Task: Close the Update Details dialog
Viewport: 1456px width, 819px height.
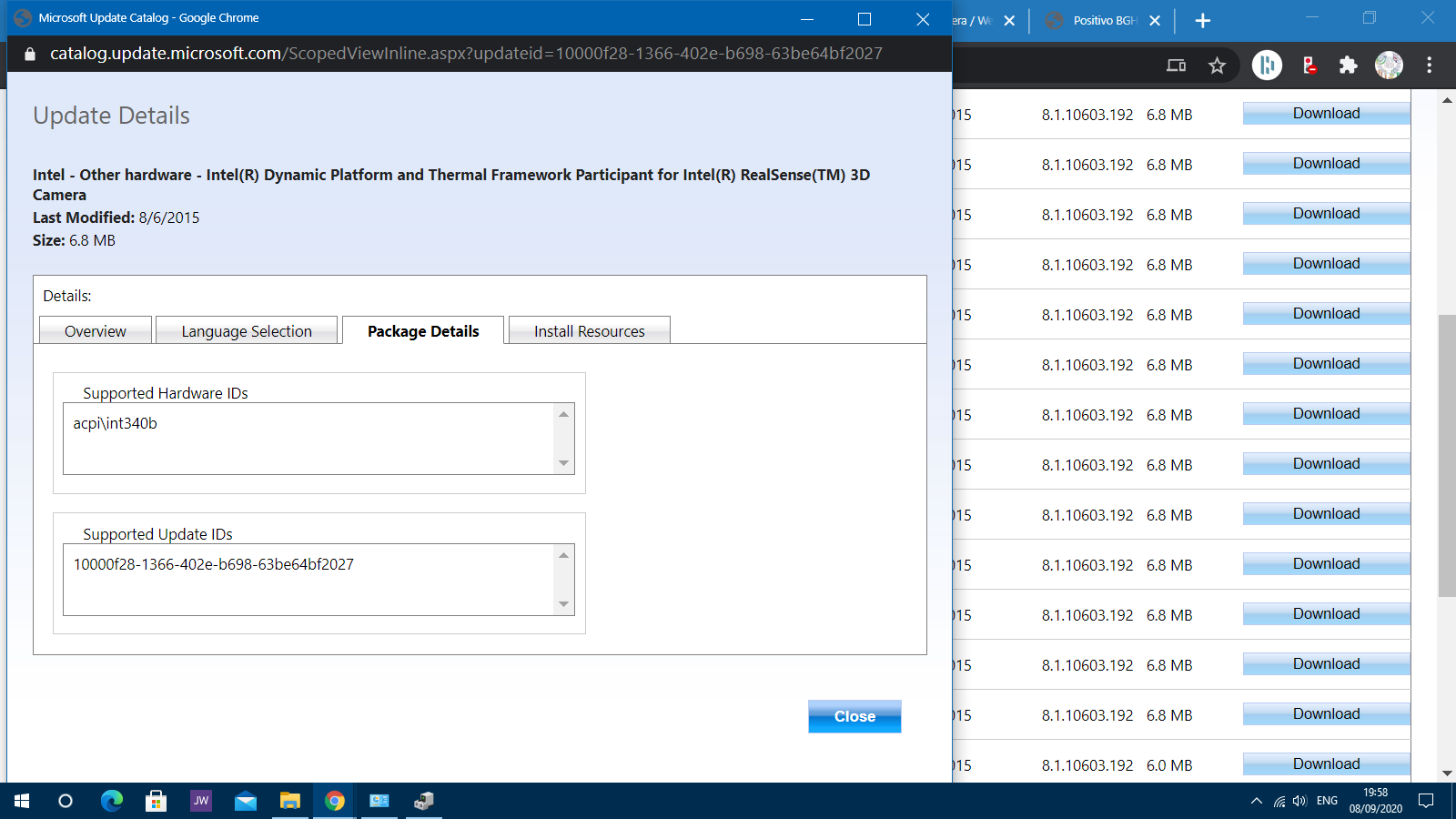Action: pos(854,716)
